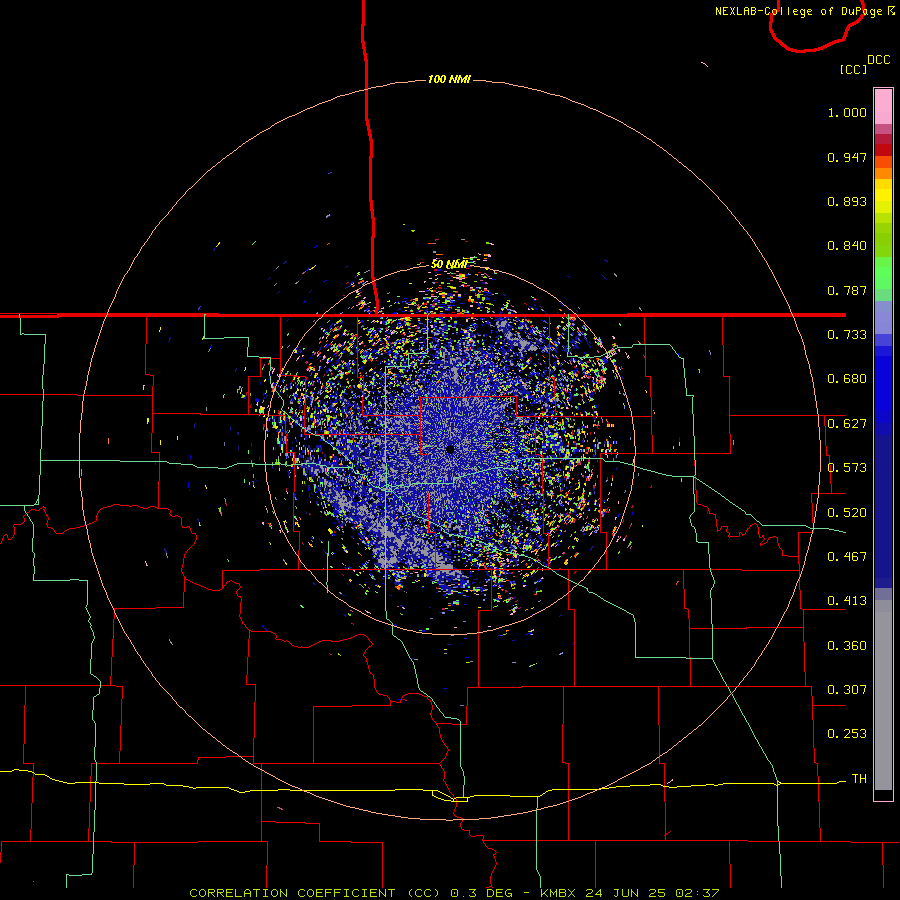Viewport: 900px width, 900px height.
Task: Select the 0.840 scale value
Action: (x=847, y=246)
